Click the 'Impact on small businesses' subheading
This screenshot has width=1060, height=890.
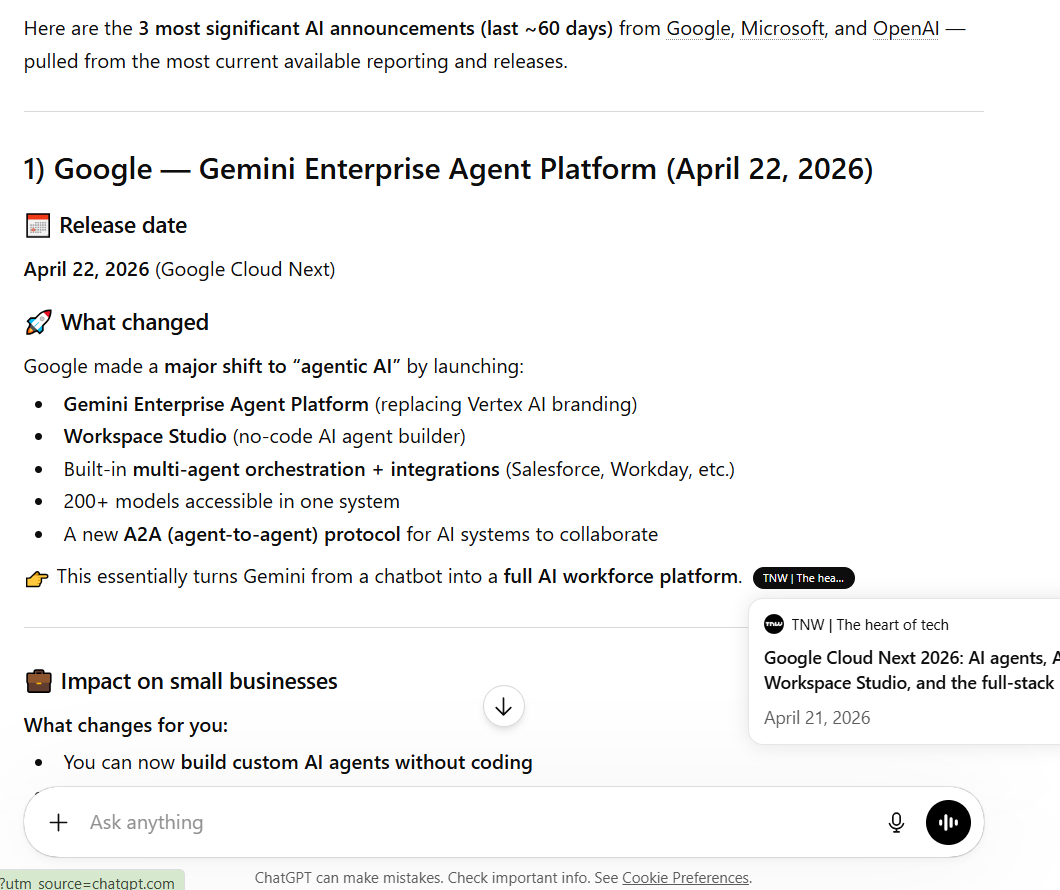(x=199, y=681)
